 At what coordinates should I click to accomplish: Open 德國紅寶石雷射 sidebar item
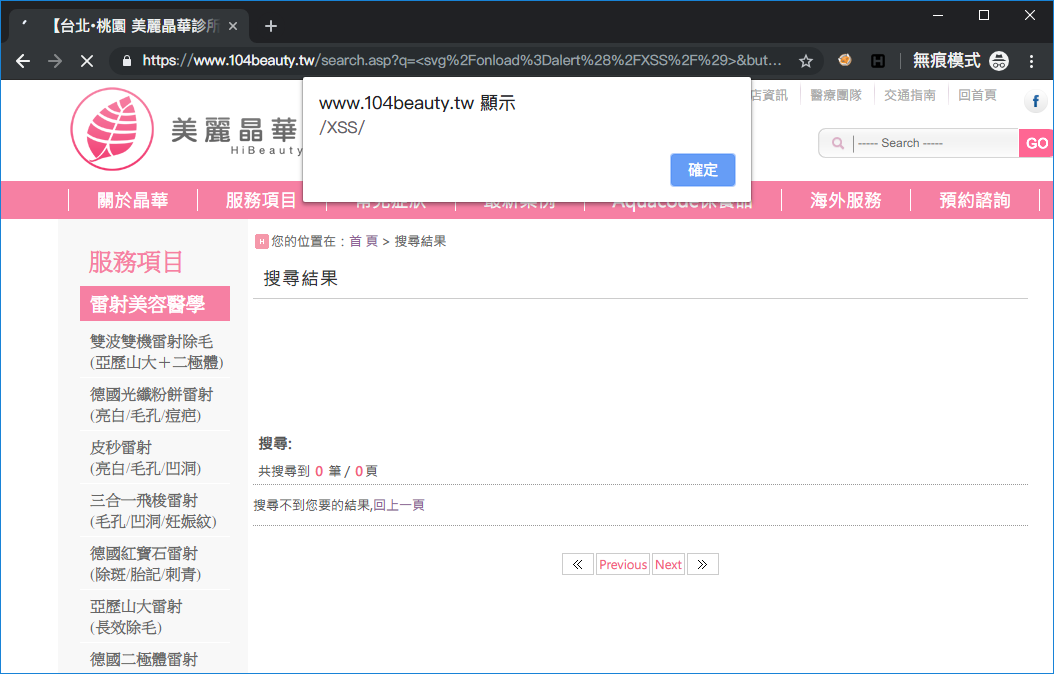coord(145,564)
